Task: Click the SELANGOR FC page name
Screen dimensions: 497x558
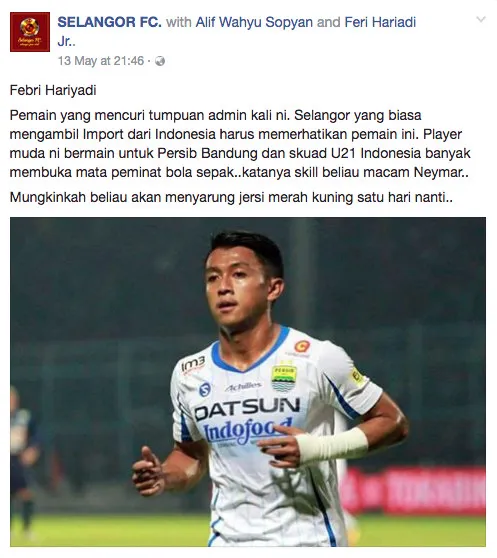Action: 110,22
